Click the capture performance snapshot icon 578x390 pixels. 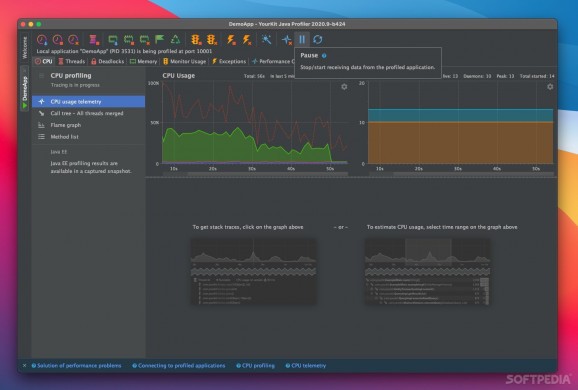coord(42,39)
